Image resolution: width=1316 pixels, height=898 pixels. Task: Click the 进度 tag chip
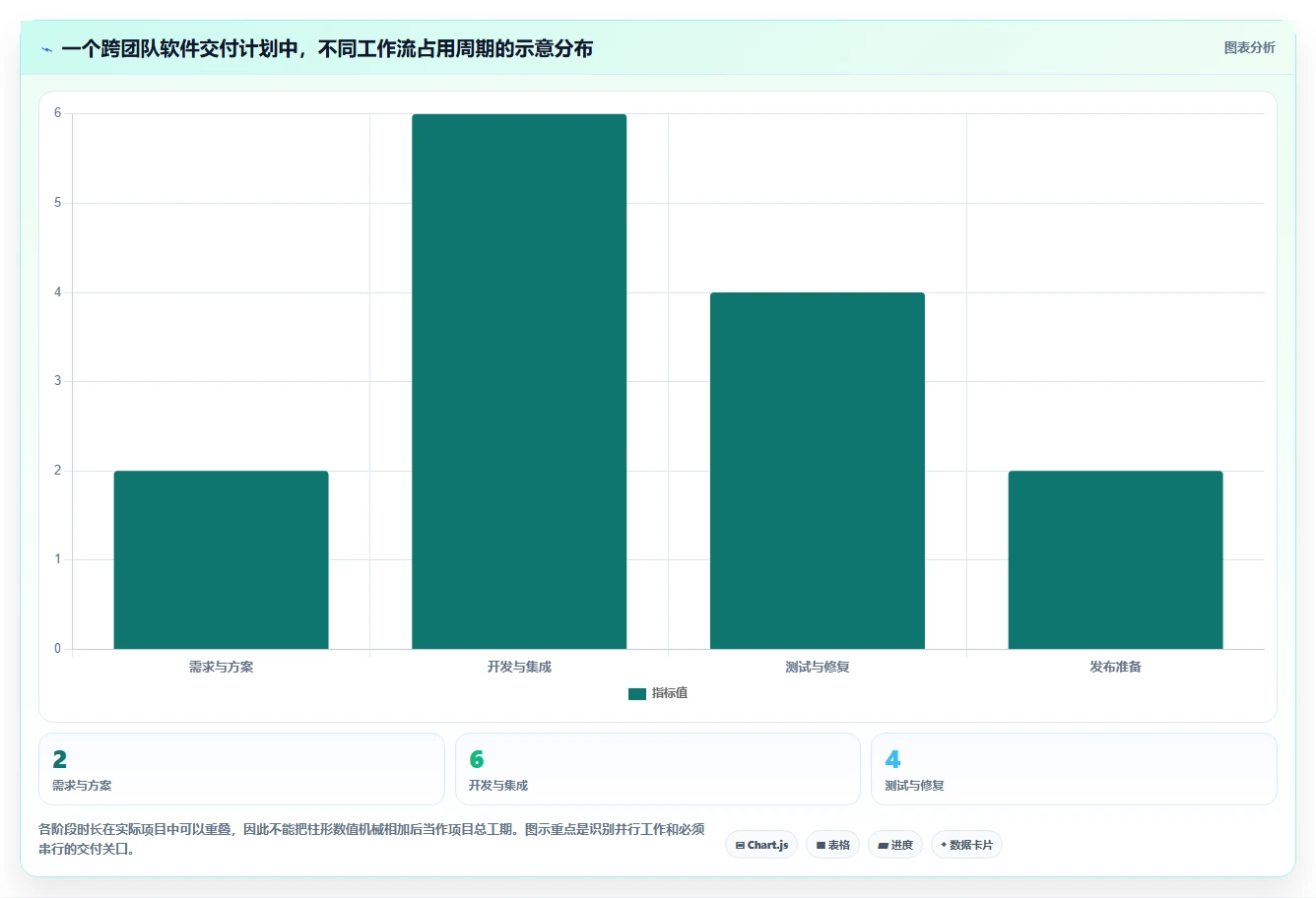895,845
